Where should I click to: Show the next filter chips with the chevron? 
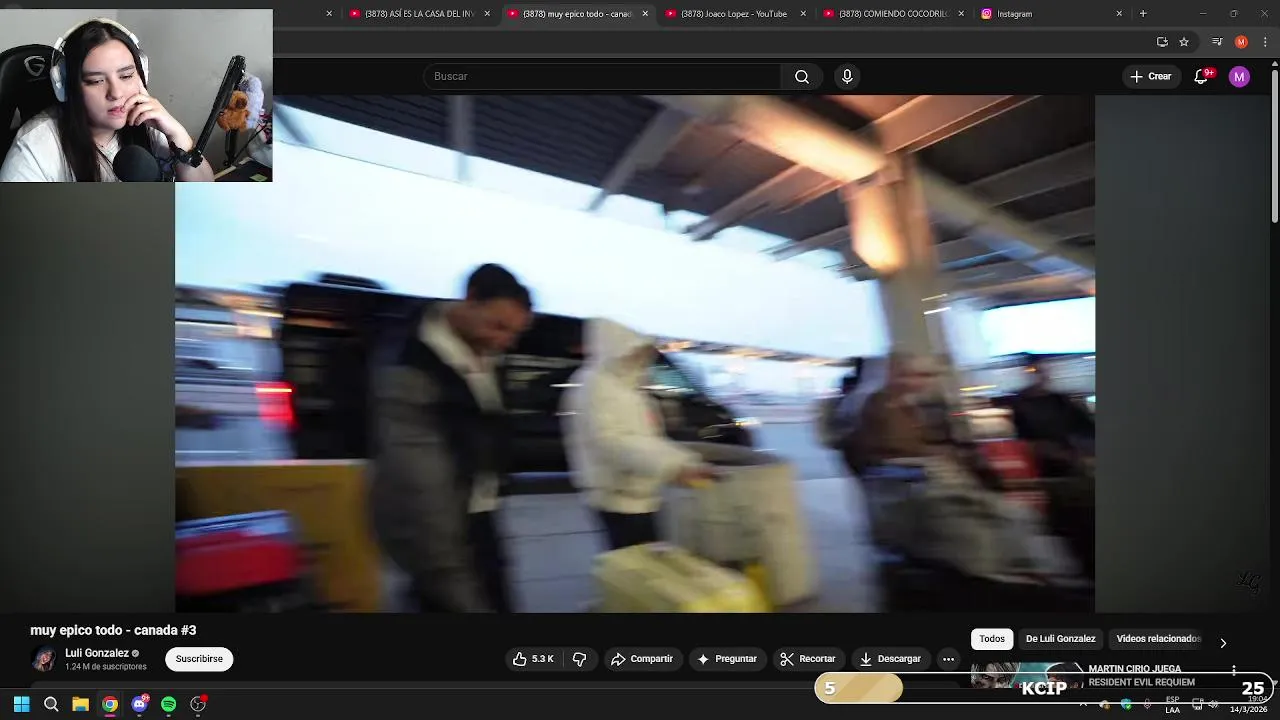[x=1223, y=643]
